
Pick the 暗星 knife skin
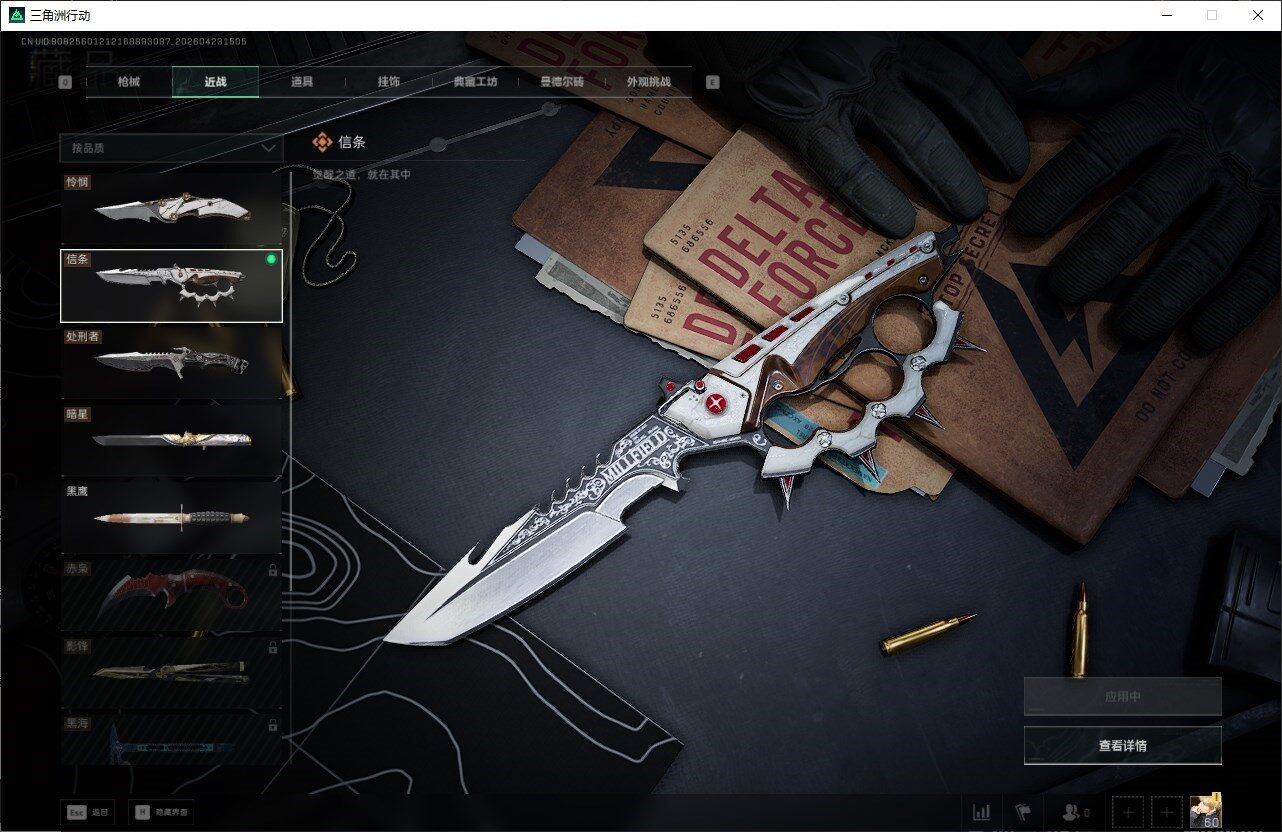[171, 440]
